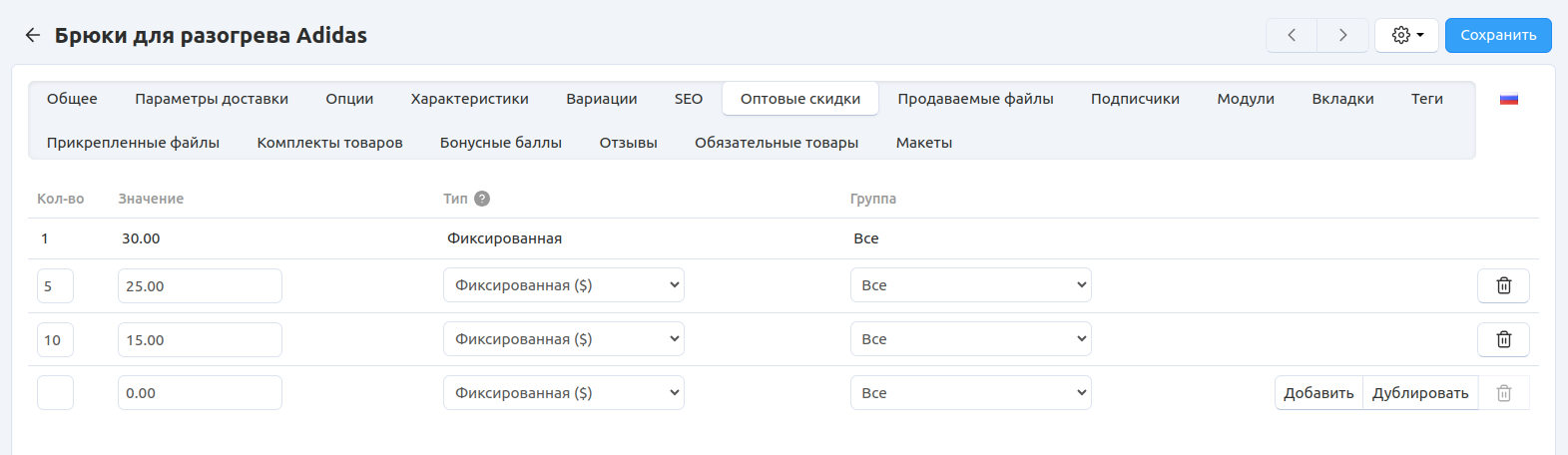Expand type dropdown in the new 0.00 row
1568x455 pixels.
click(563, 393)
